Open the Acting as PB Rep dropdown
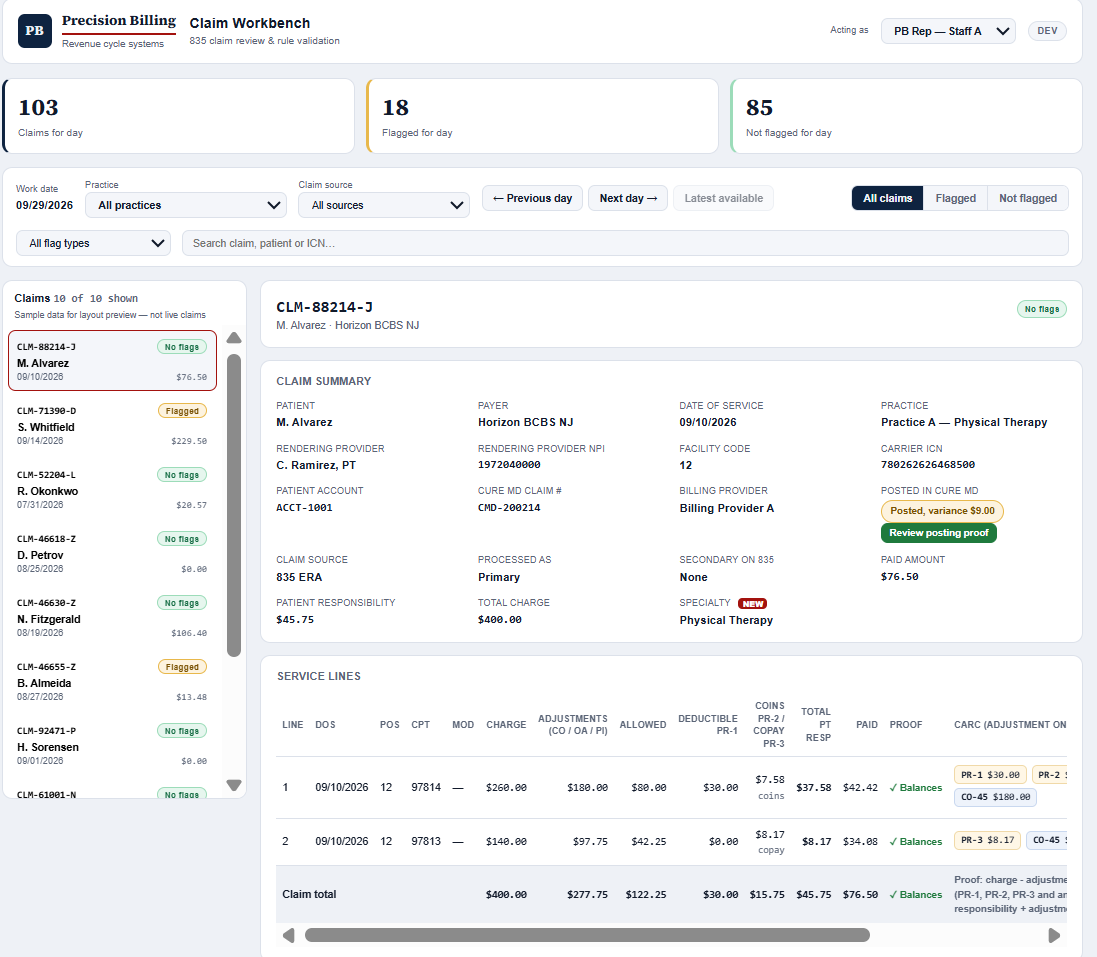This screenshot has height=957, width=1097. (948, 31)
